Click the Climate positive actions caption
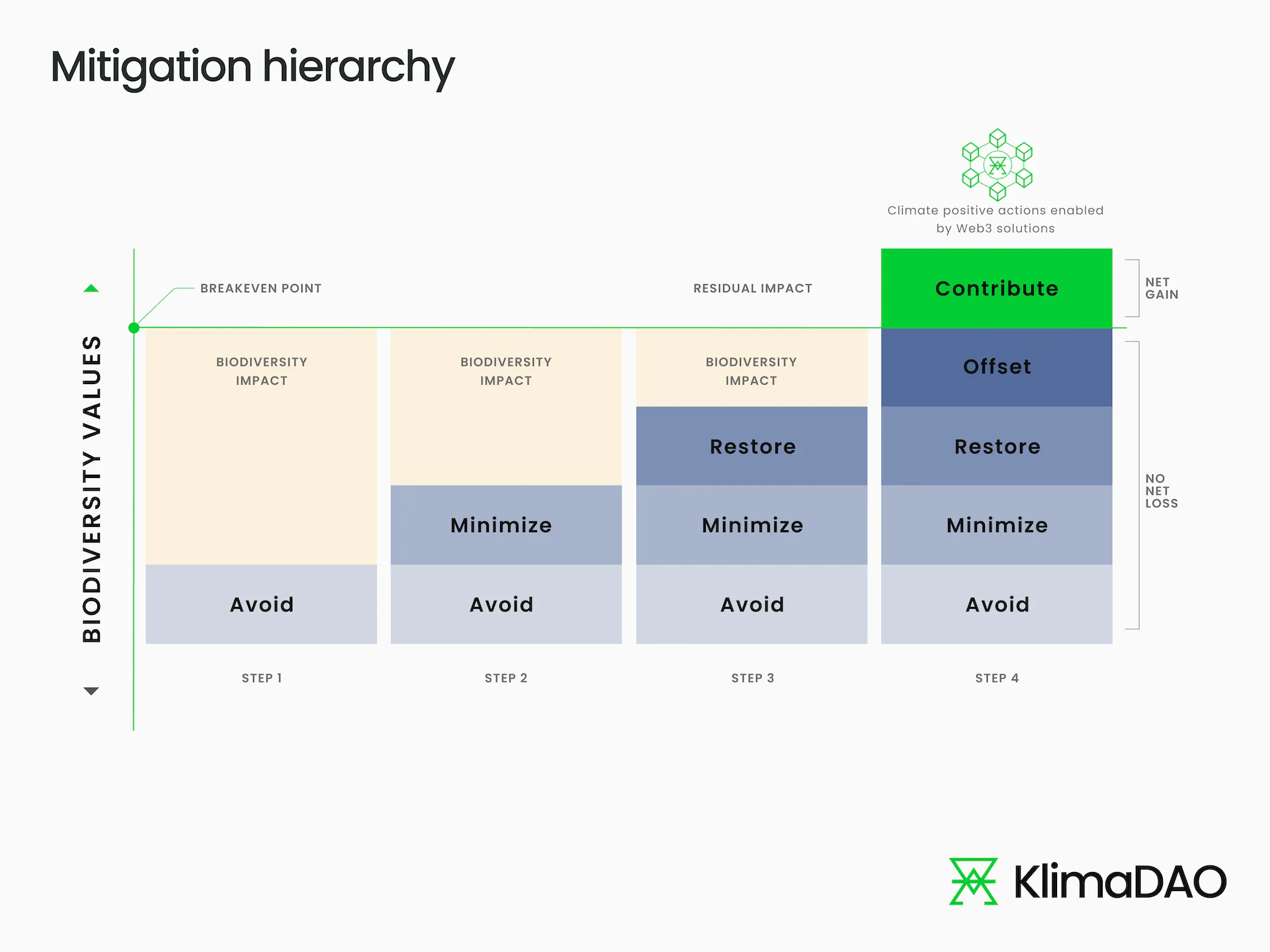 click(995, 219)
